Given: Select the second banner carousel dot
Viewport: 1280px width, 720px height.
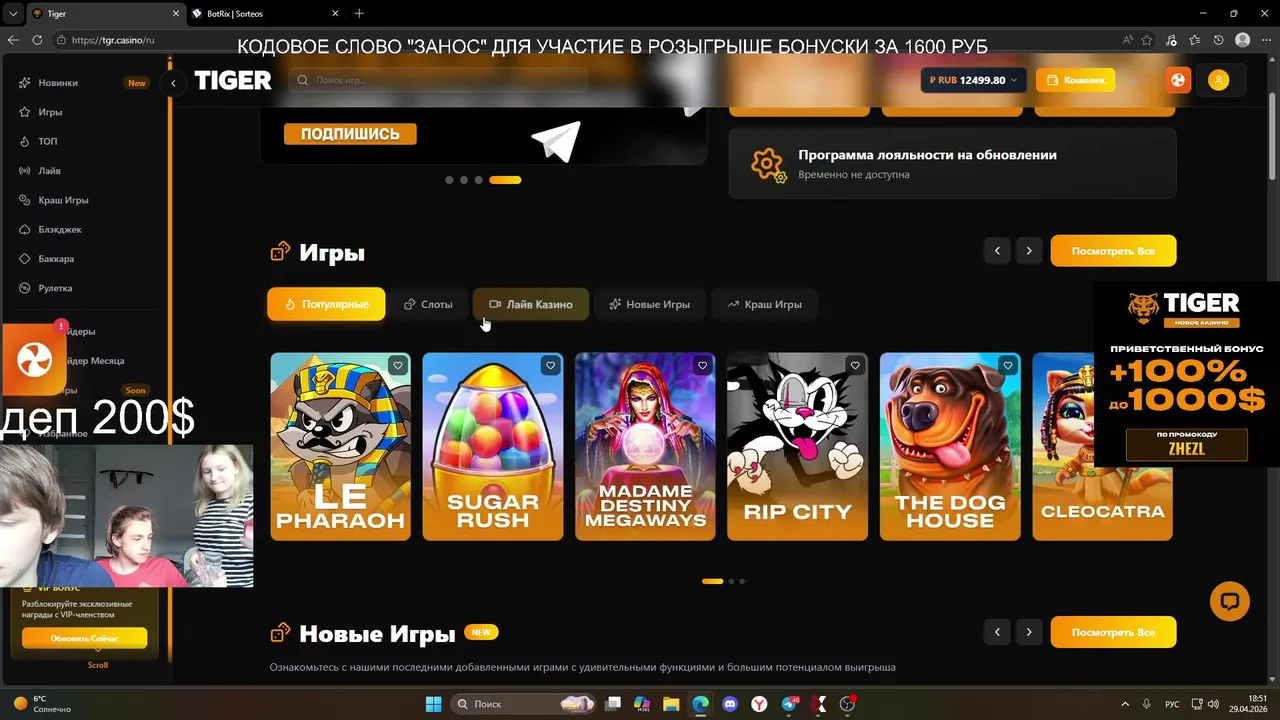Looking at the screenshot, I should coord(464,180).
